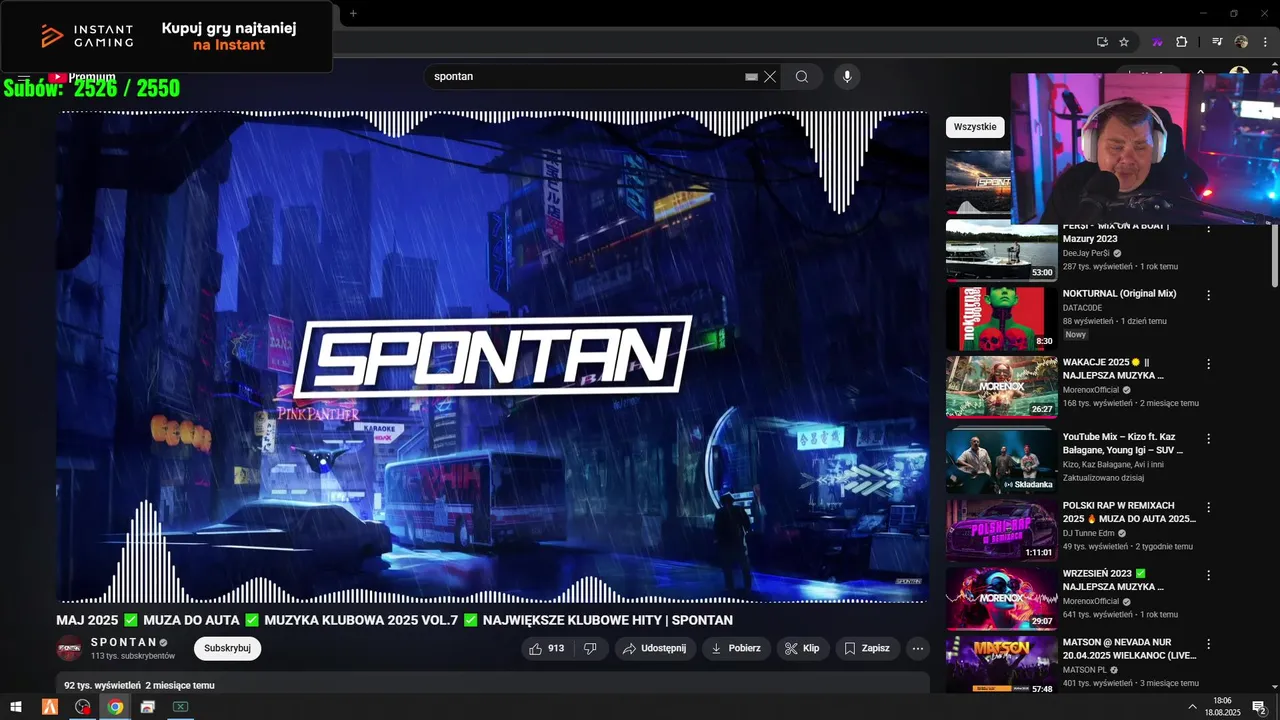The width and height of the screenshot is (1280, 720).
Task: Open the Chrome profile avatar
Action: coord(1241,42)
